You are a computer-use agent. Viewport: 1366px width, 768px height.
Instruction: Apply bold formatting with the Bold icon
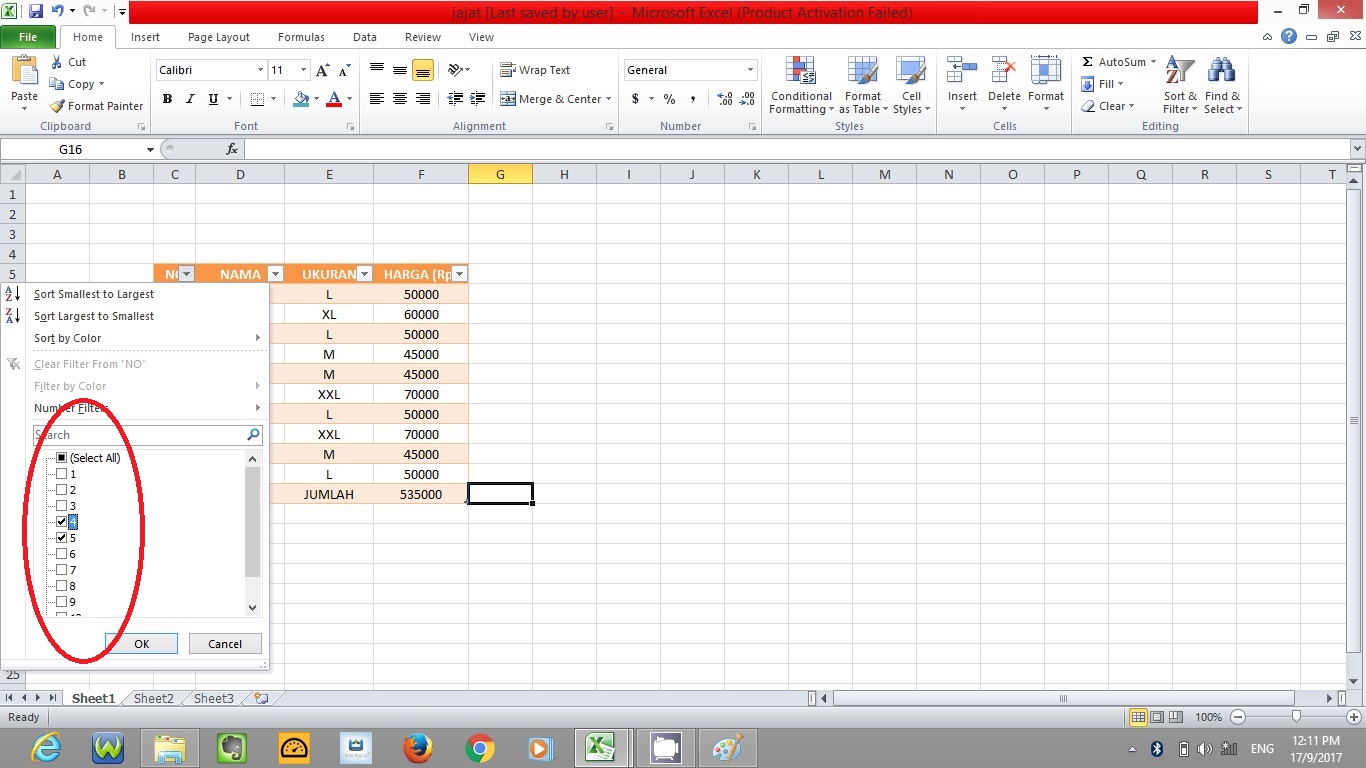(167, 99)
